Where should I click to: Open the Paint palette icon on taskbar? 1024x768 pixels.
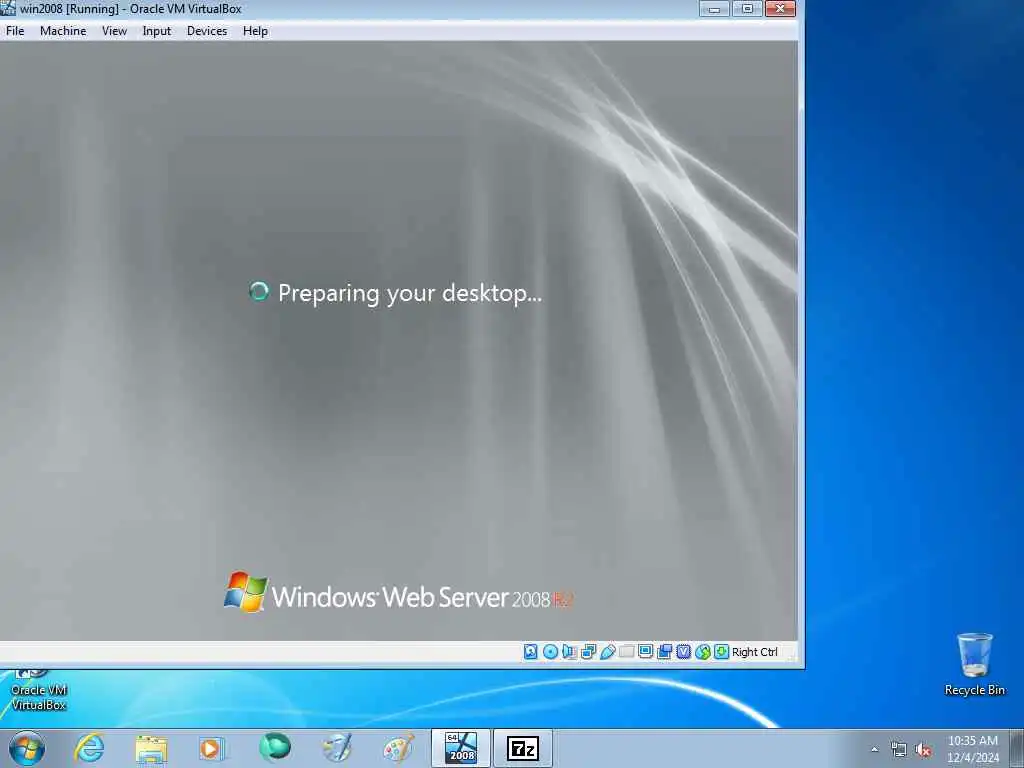pos(398,748)
